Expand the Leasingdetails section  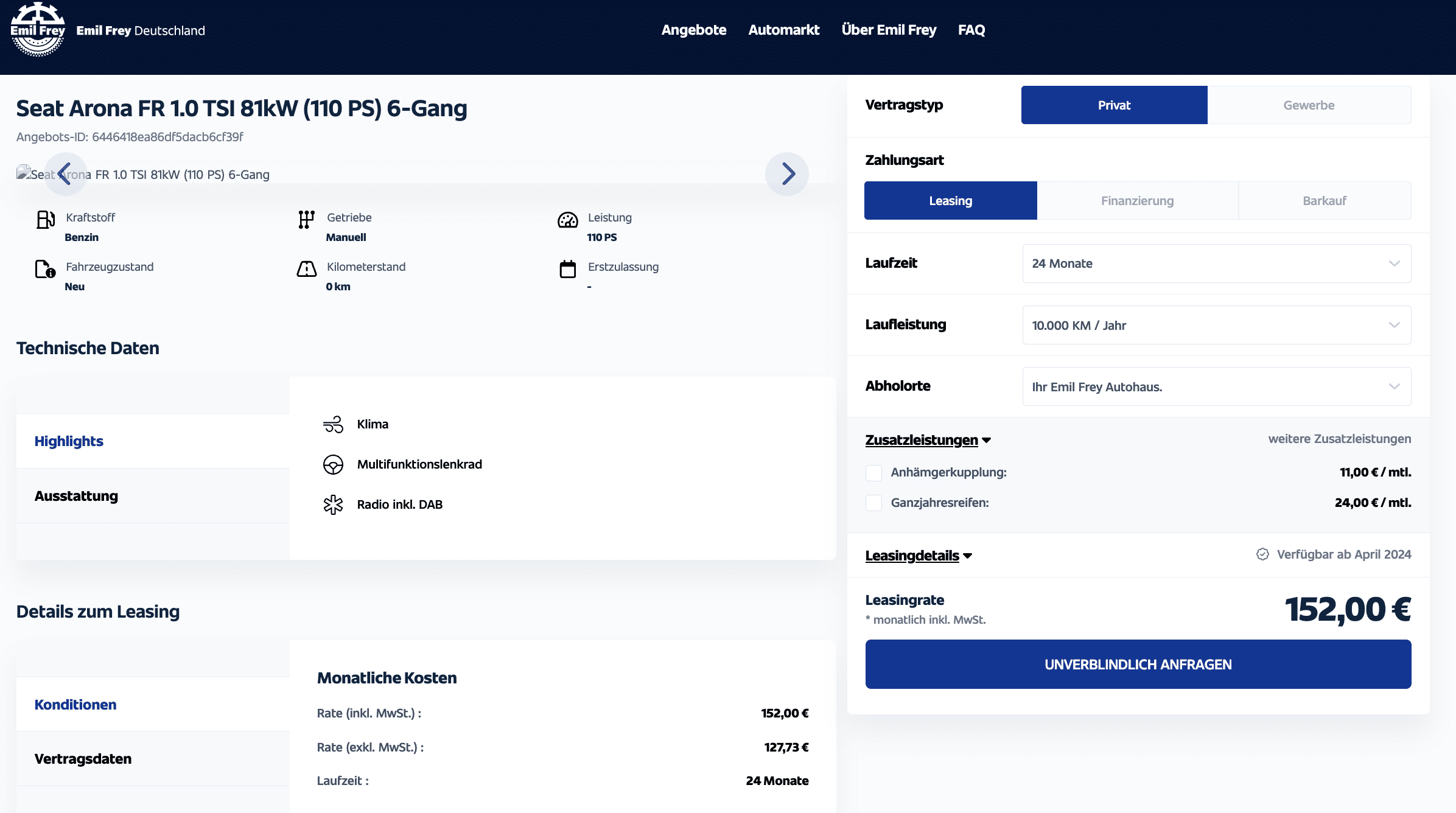[x=919, y=556]
